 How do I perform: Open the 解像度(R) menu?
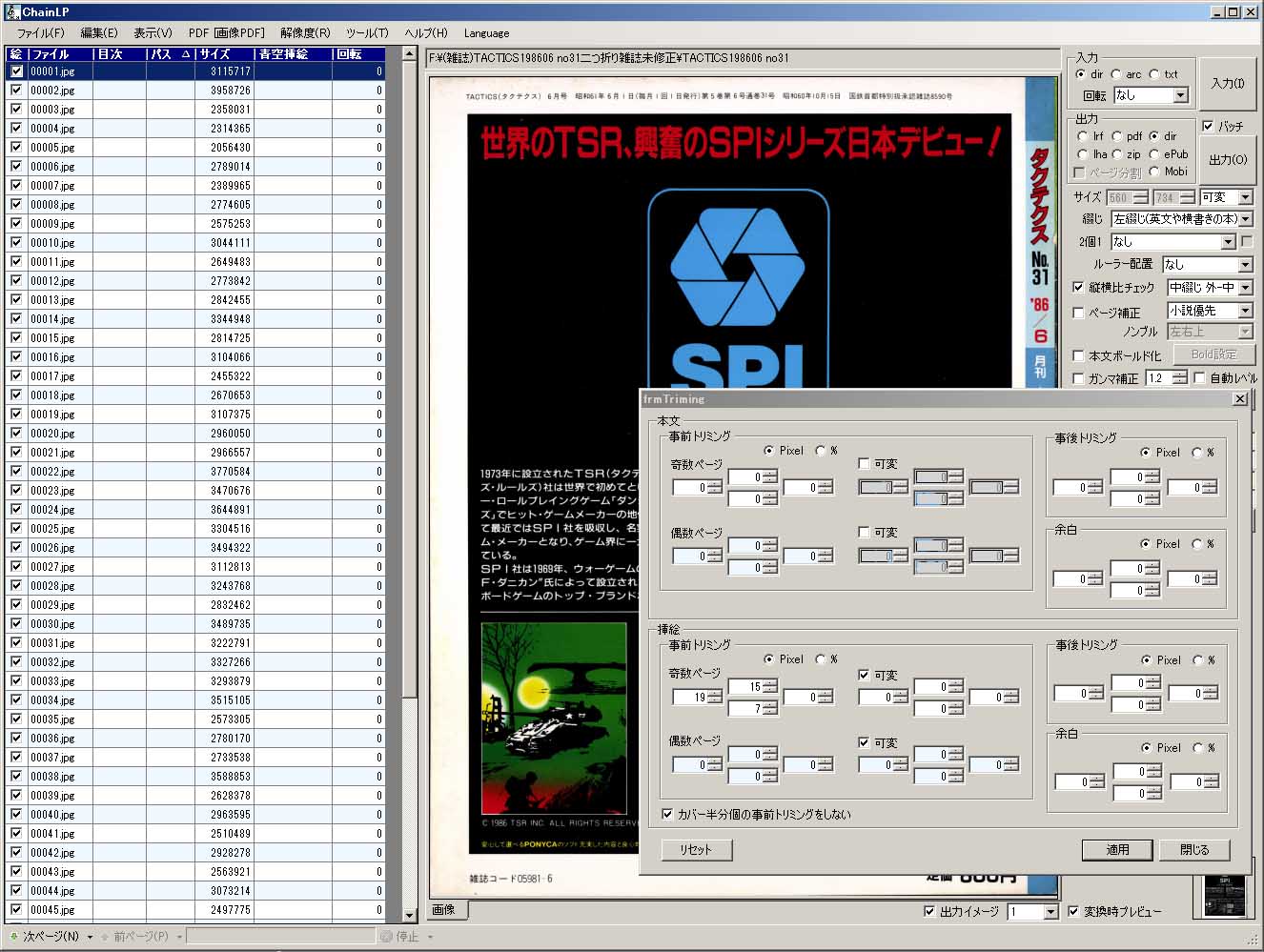point(305,32)
